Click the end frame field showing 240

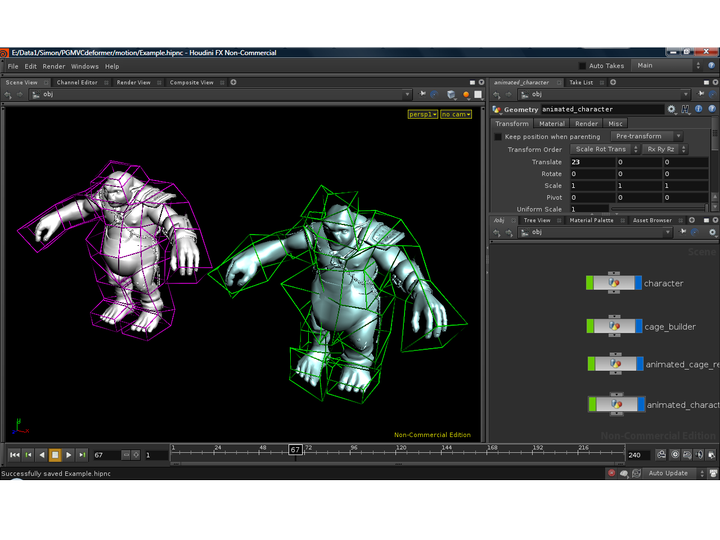(x=638, y=455)
